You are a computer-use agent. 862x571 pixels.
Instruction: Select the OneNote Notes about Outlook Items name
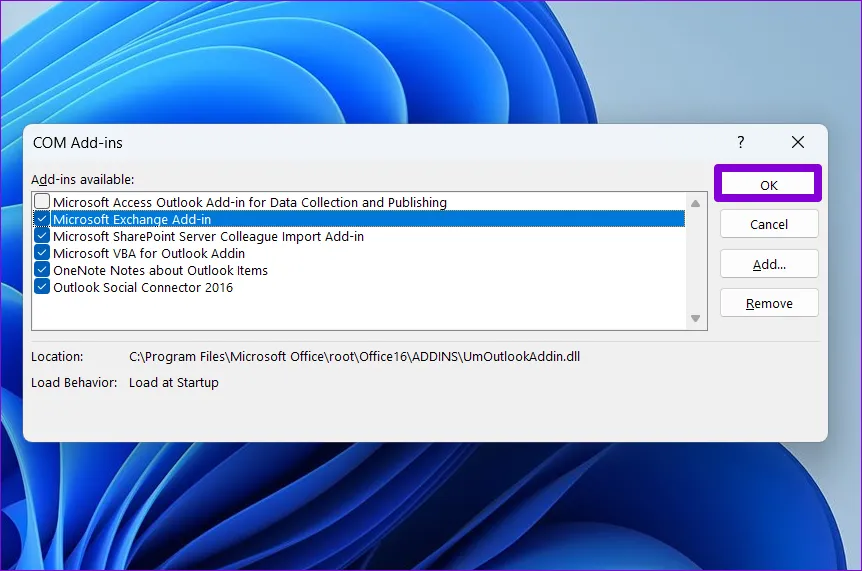click(x=160, y=270)
